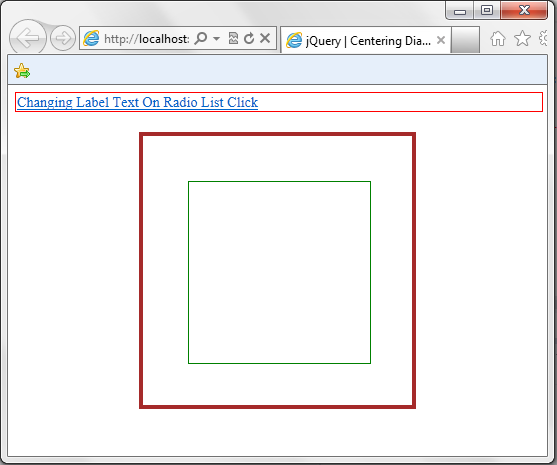Screen dimensions: 557x465
Task: Go to the Home page icon
Action: tap(498, 38)
